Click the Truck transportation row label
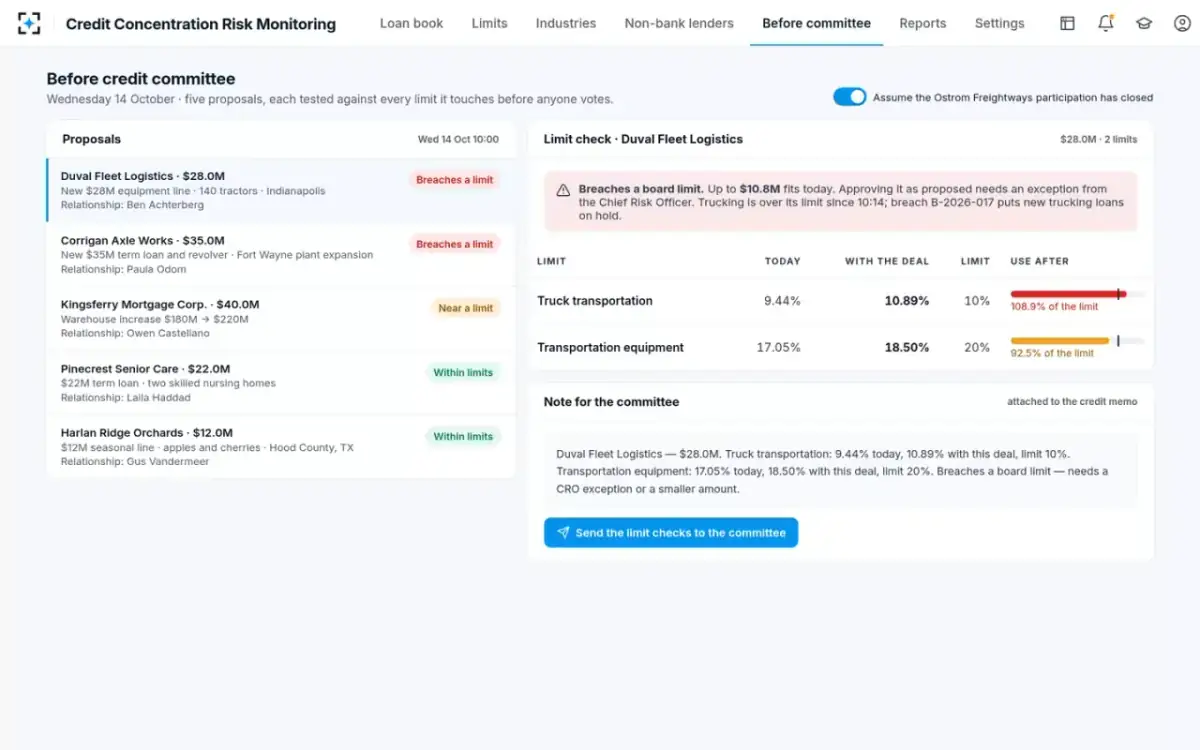 (x=594, y=301)
